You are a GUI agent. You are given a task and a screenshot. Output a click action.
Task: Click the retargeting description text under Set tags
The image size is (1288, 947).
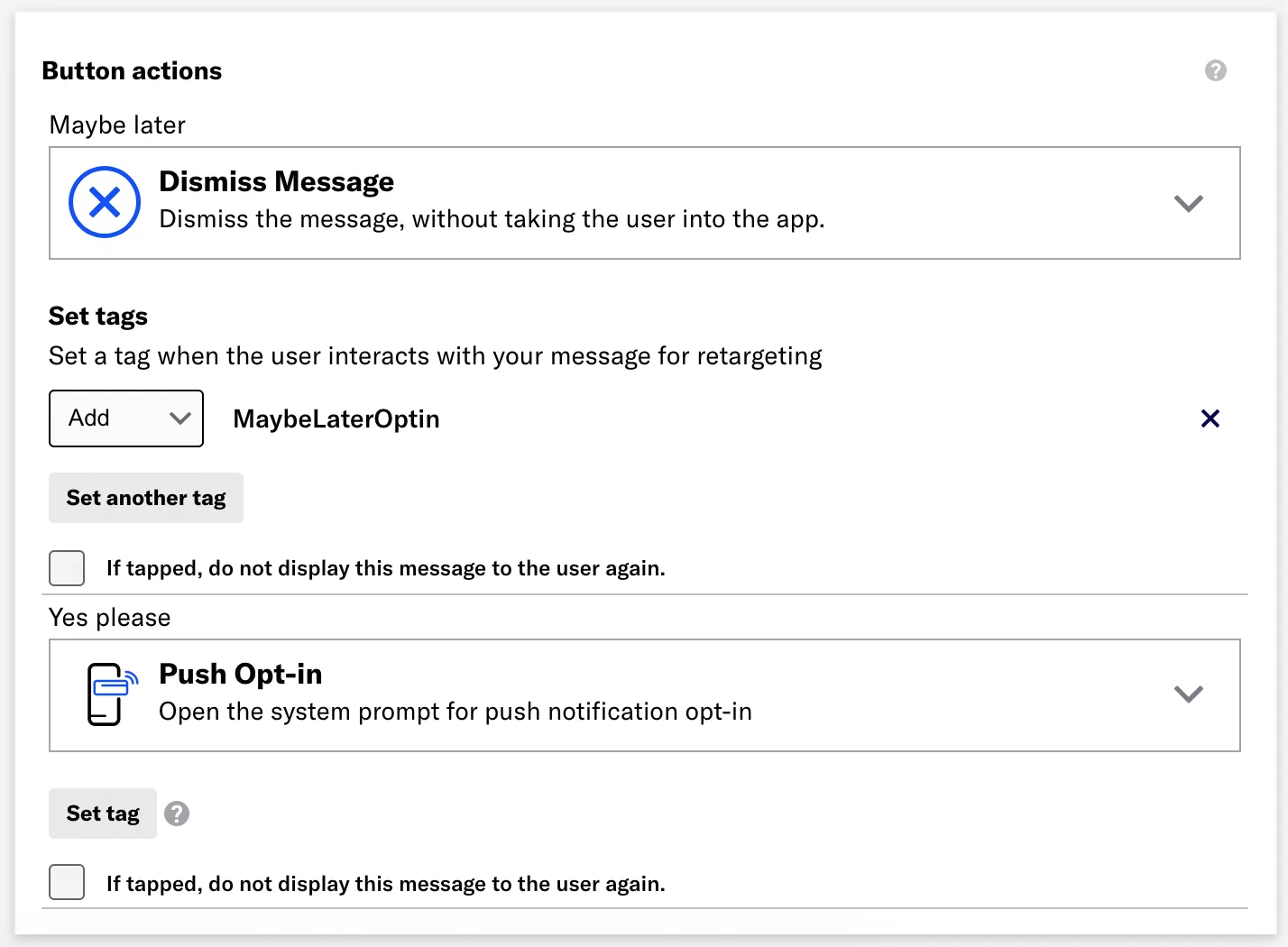[x=435, y=355]
